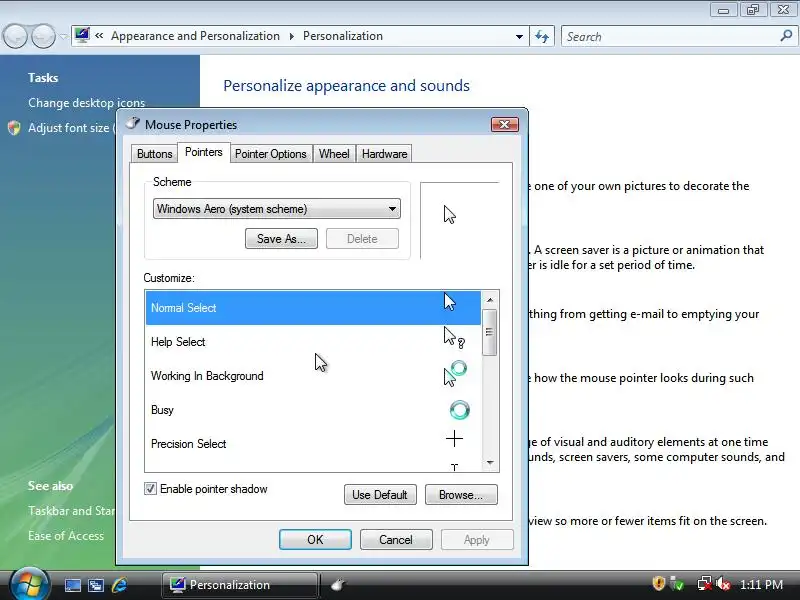Restore down the Personalization window
This screenshot has height=600, width=800.
click(753, 10)
